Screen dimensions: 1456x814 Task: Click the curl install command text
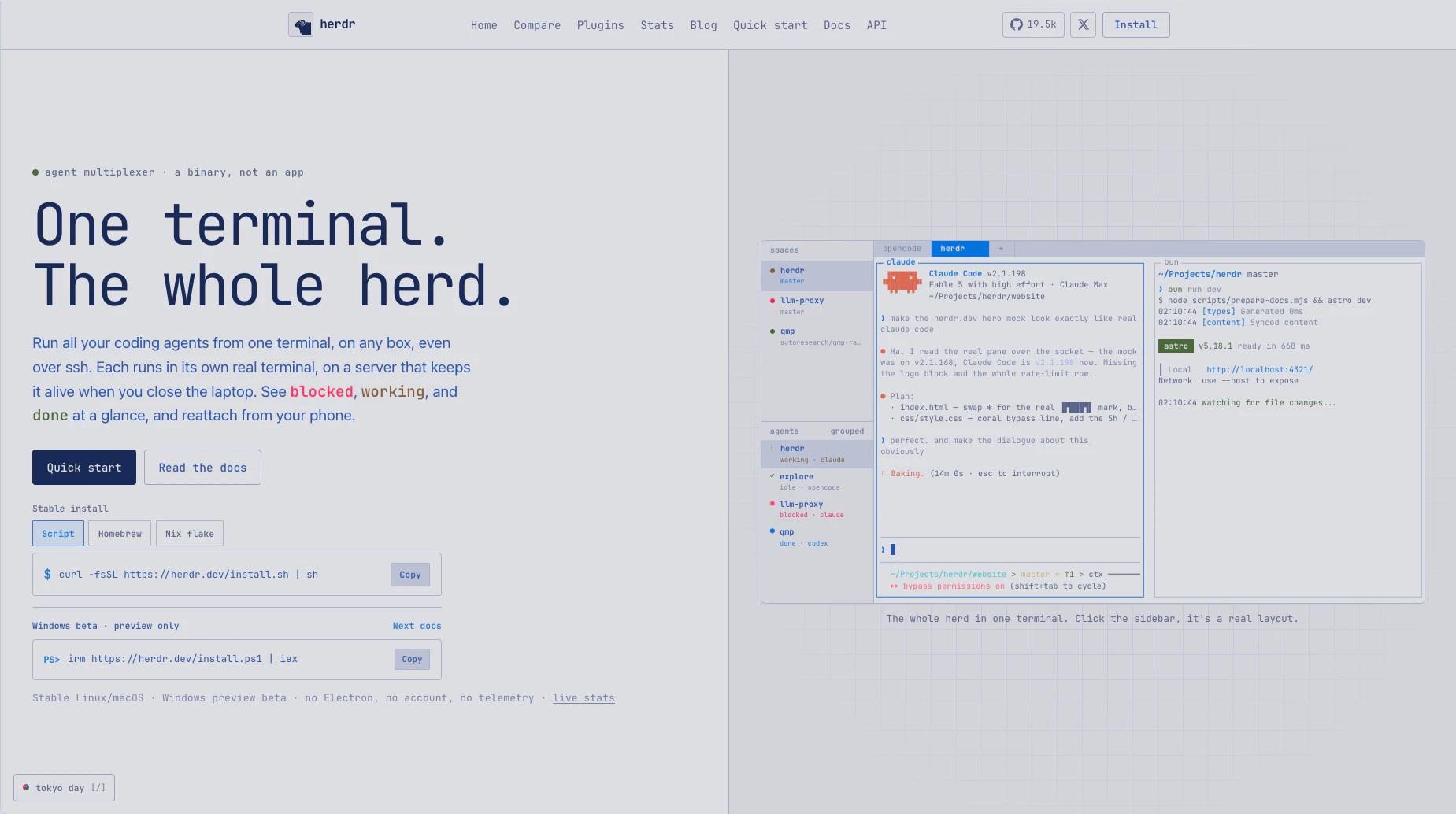click(x=188, y=575)
